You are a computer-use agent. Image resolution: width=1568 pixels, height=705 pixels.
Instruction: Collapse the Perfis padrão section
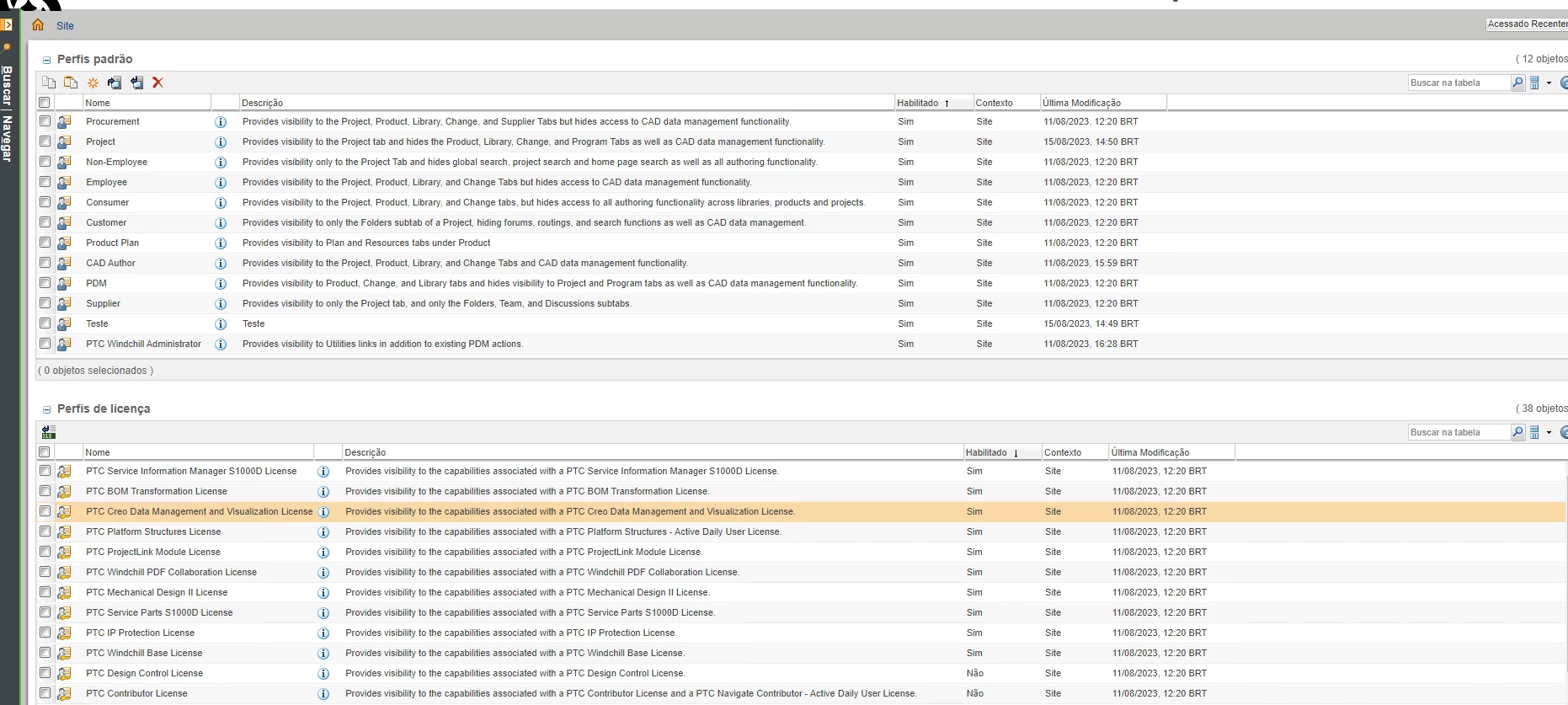pyautogui.click(x=47, y=60)
